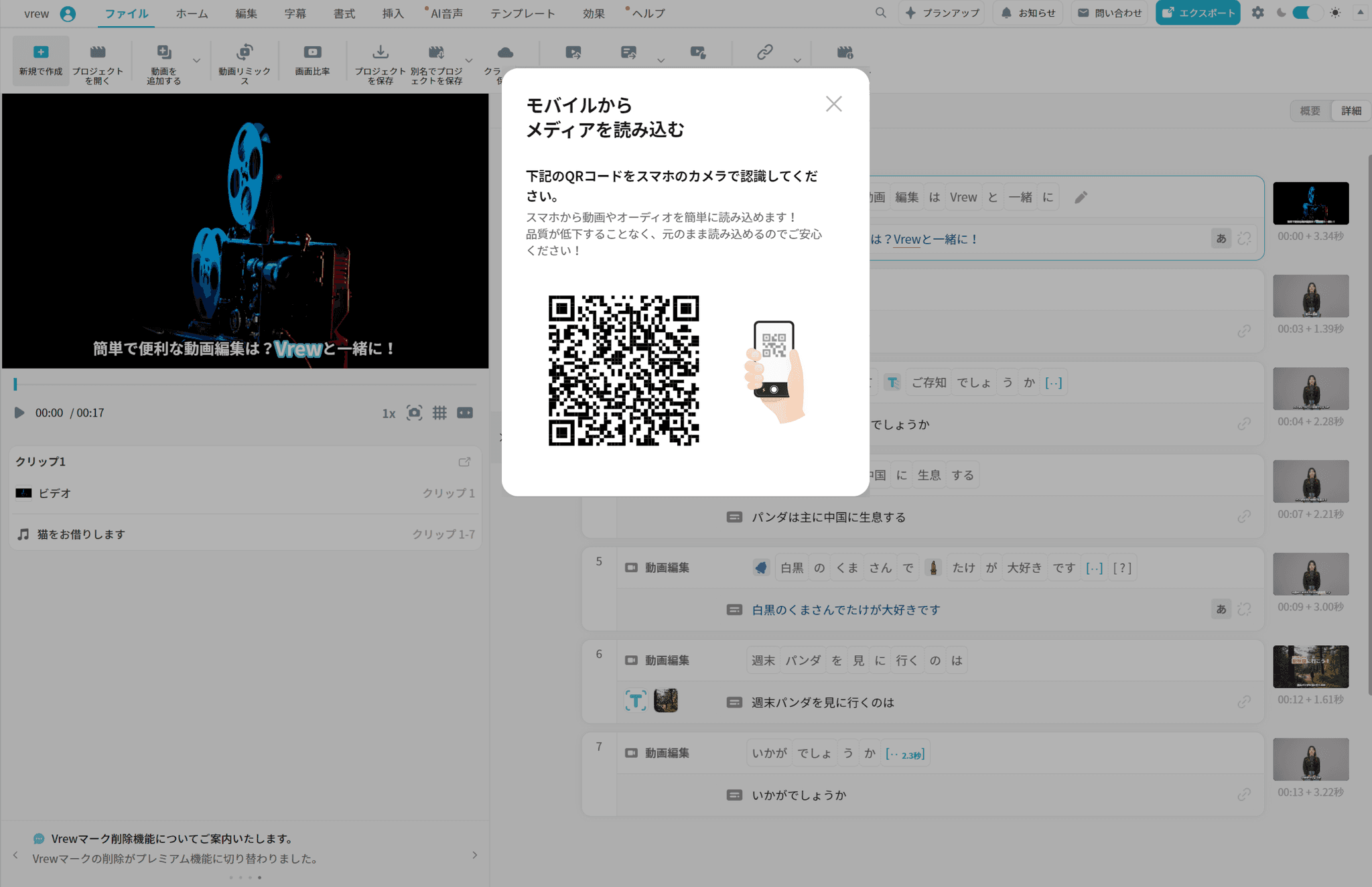Click the grid overlay icon under preview
Viewport: 1372px width, 887px height.
click(439, 413)
